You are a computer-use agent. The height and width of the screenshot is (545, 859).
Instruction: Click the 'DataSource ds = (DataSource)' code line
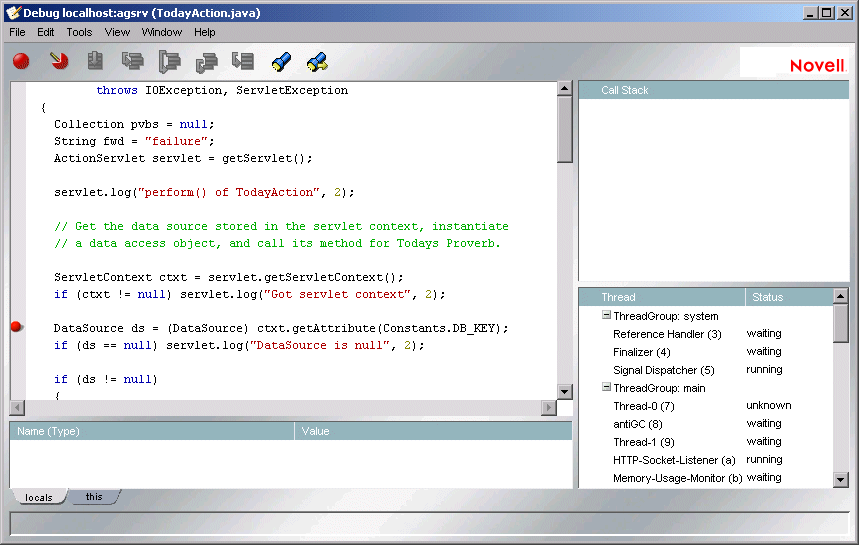281,328
